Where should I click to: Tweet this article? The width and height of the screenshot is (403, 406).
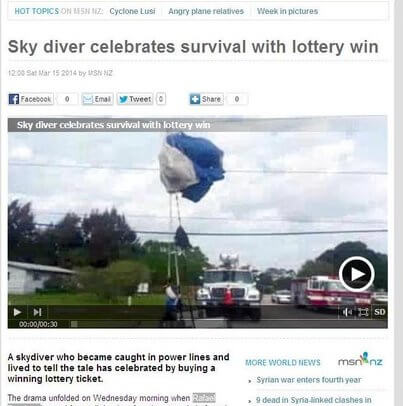pyautogui.click(x=135, y=99)
